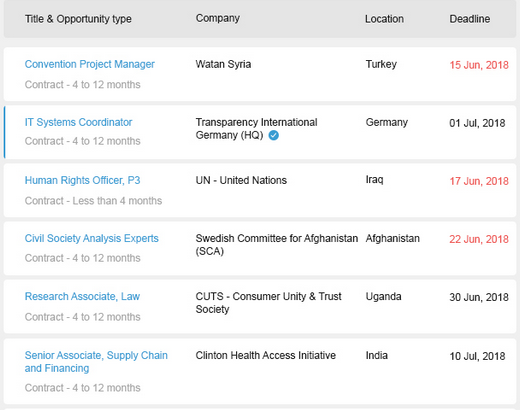
Task: Click Clinton Health Access Initiative company
Action: pos(266,355)
